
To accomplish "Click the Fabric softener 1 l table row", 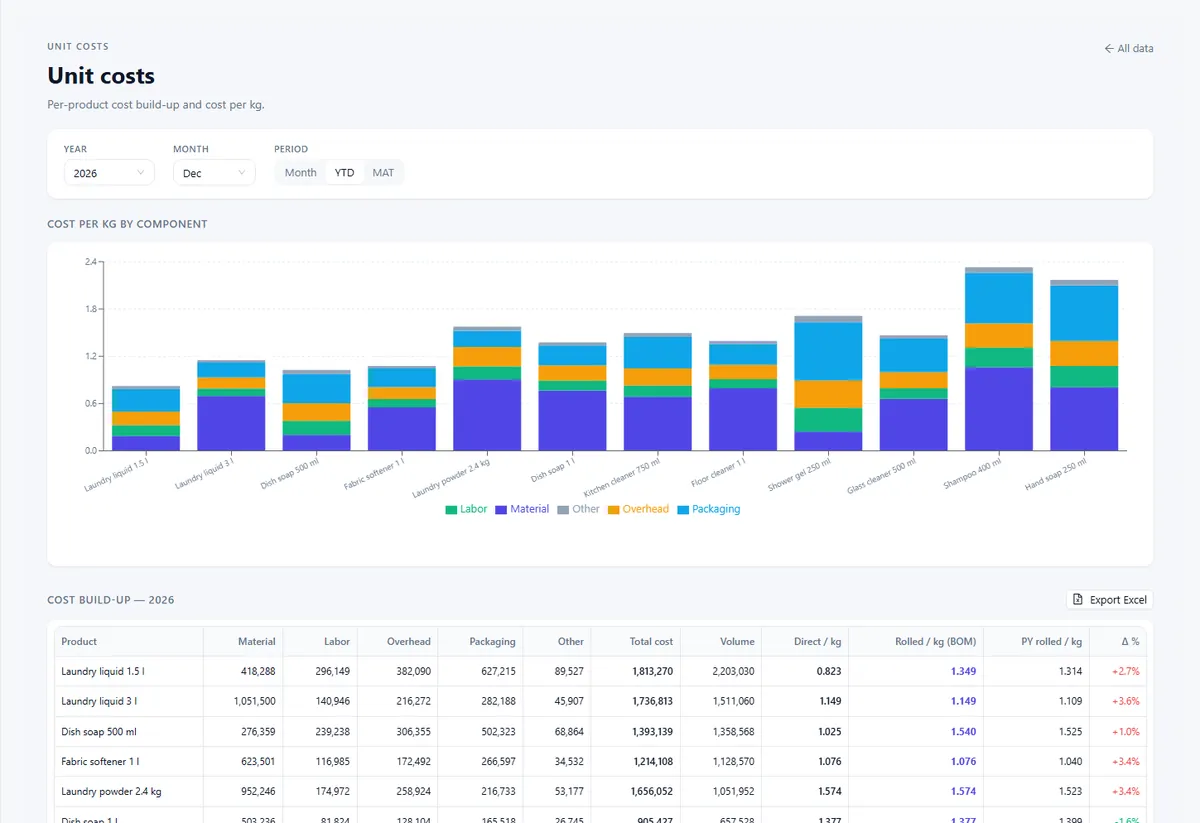I will tap(600, 761).
